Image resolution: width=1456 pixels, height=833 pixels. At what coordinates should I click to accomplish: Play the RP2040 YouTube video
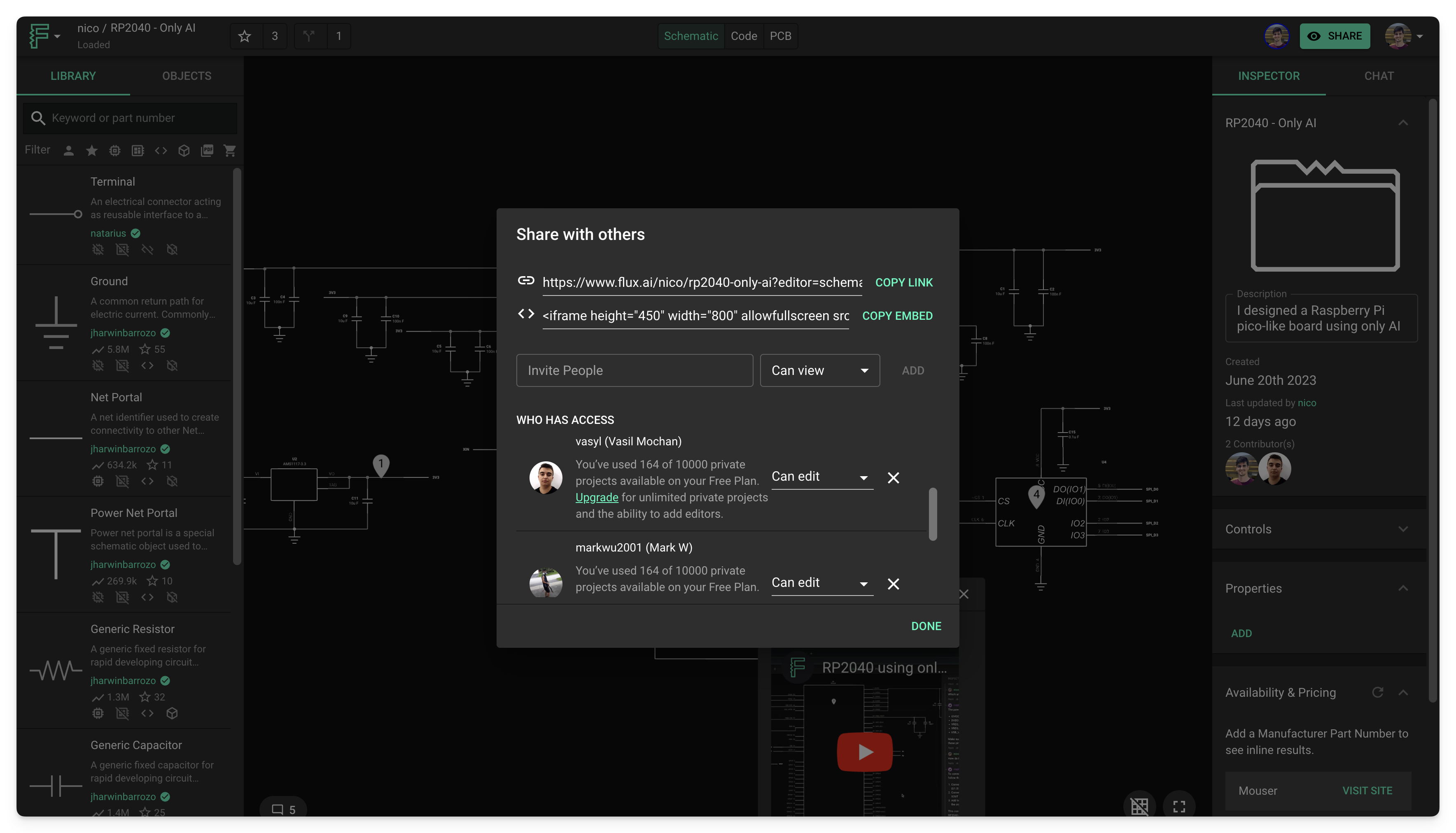tap(864, 752)
